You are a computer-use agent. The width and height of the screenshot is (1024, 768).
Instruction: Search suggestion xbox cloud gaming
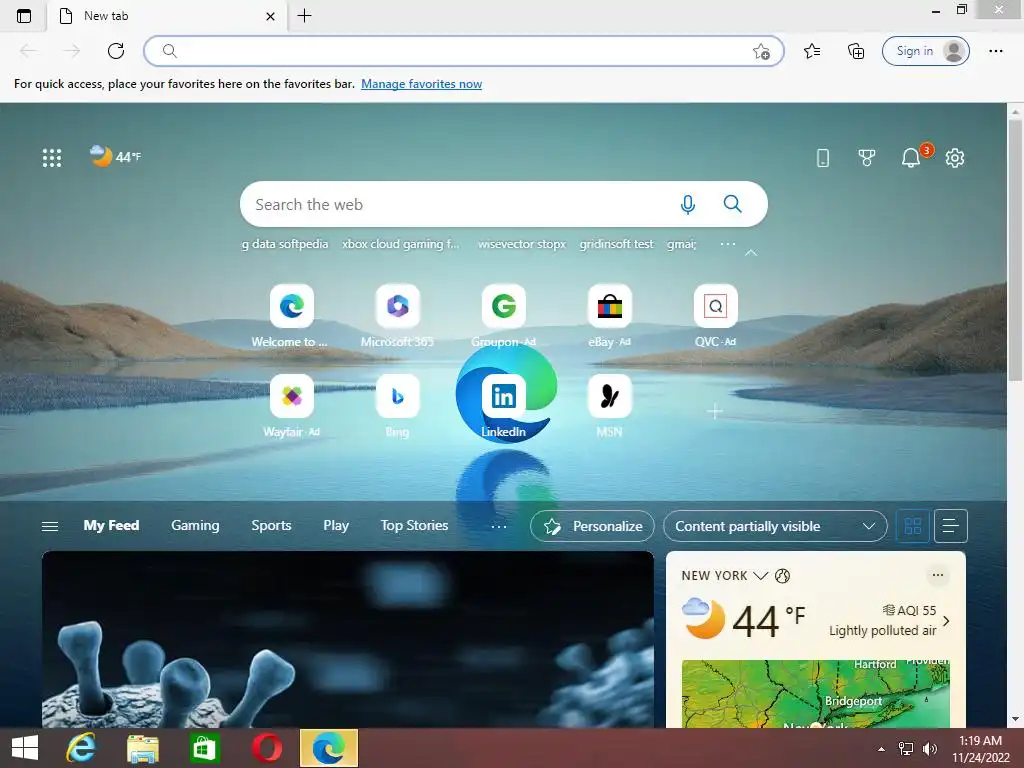click(x=401, y=244)
